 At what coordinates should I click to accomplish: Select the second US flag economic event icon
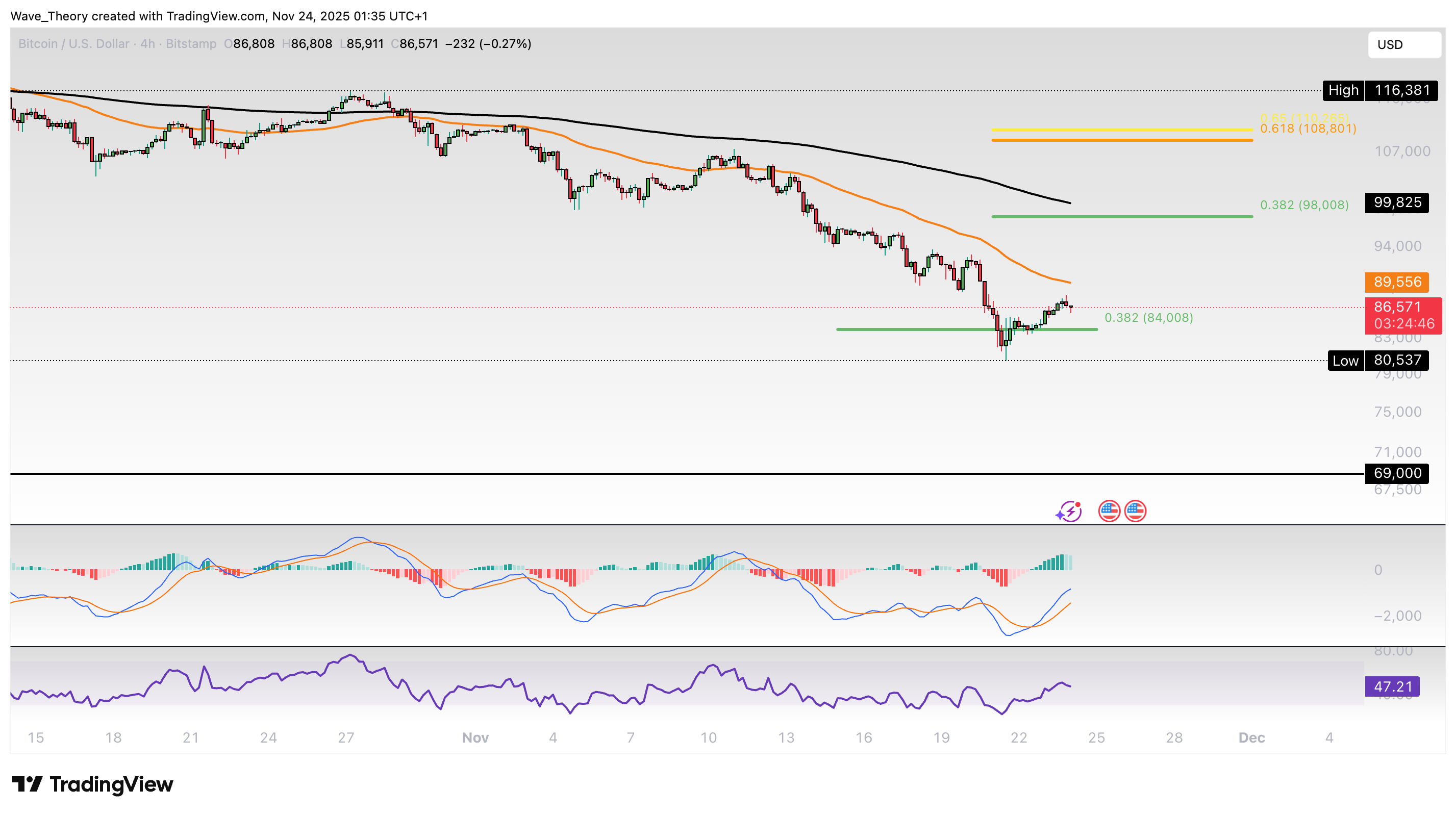pyautogui.click(x=1135, y=511)
